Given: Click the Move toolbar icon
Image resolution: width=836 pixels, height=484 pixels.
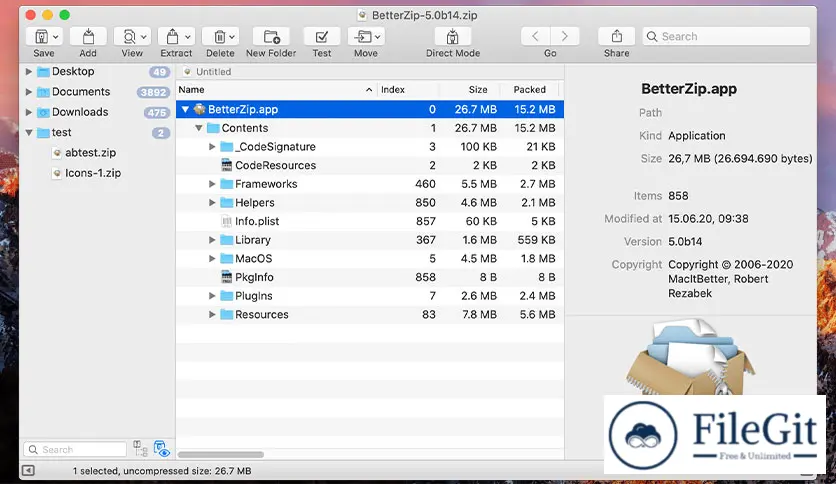Looking at the screenshot, I should [364, 37].
